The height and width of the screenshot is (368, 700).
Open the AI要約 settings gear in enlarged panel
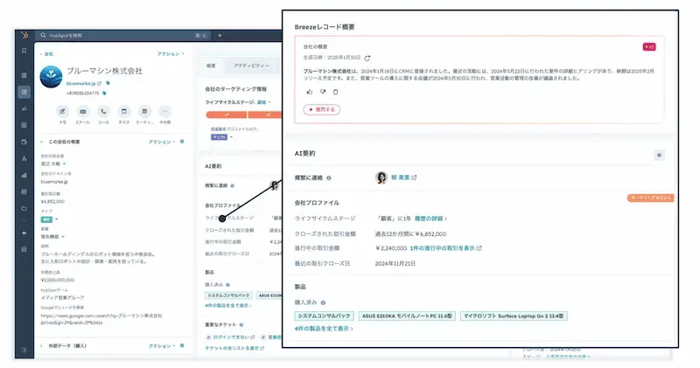click(659, 155)
